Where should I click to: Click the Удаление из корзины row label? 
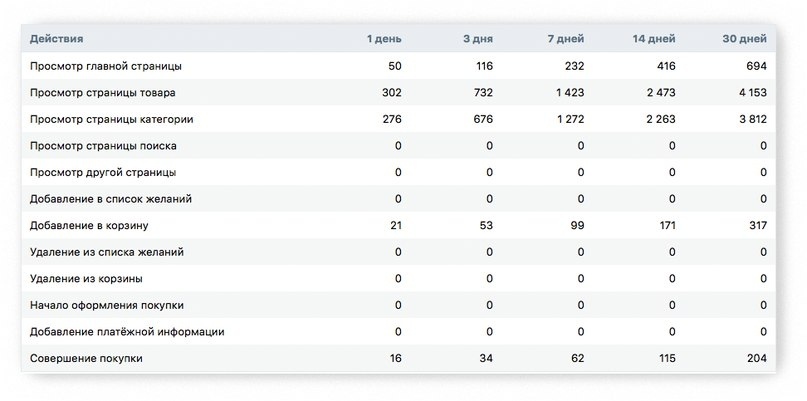coord(86,279)
